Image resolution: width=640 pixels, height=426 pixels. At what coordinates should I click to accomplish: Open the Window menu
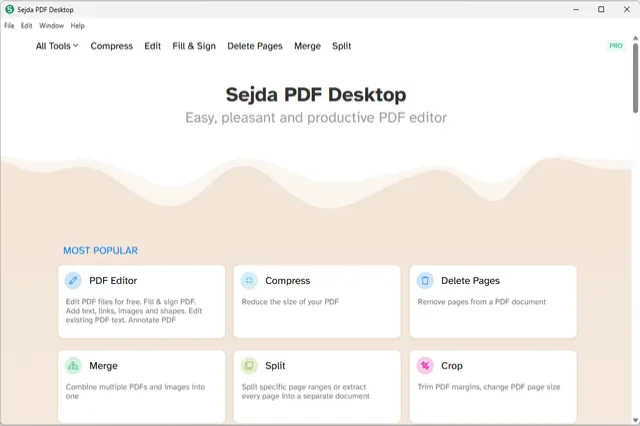coord(51,26)
